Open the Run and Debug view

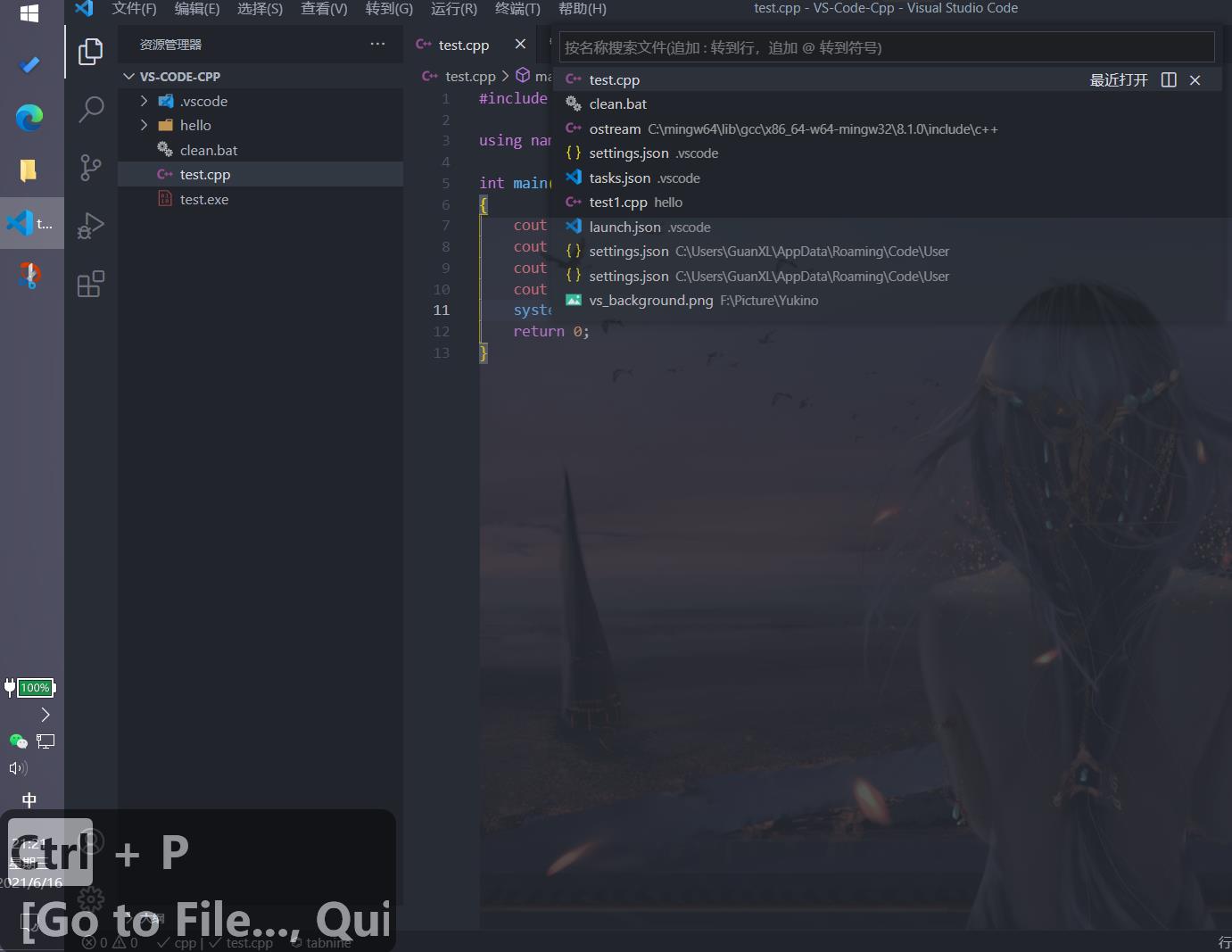click(x=90, y=226)
